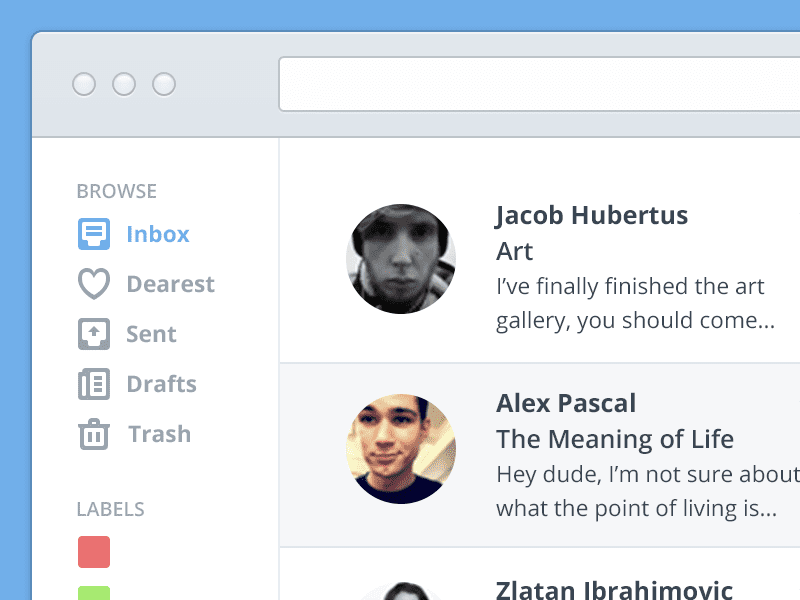This screenshot has height=600, width=800.
Task: Click the Trash bin icon
Action: [94, 434]
